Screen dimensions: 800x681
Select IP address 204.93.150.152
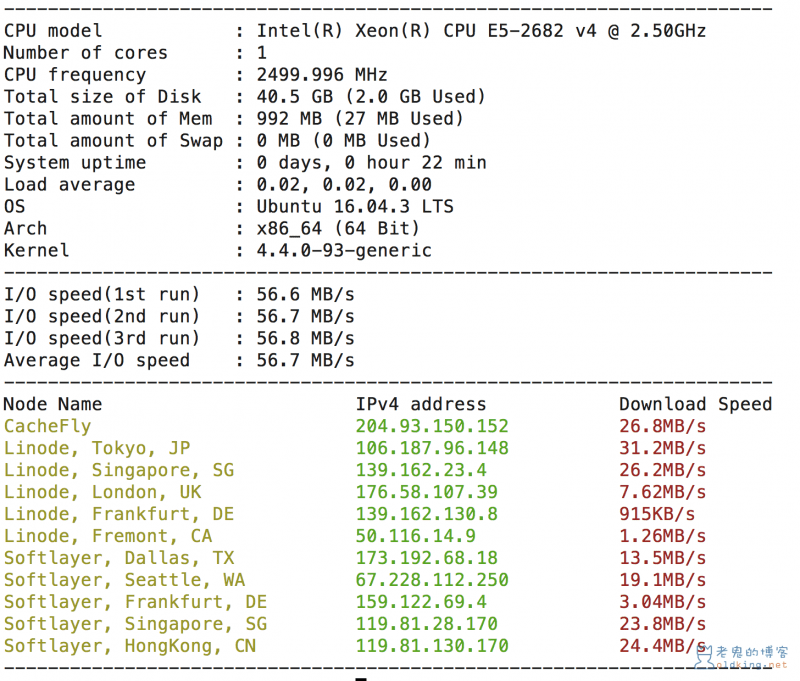432,426
